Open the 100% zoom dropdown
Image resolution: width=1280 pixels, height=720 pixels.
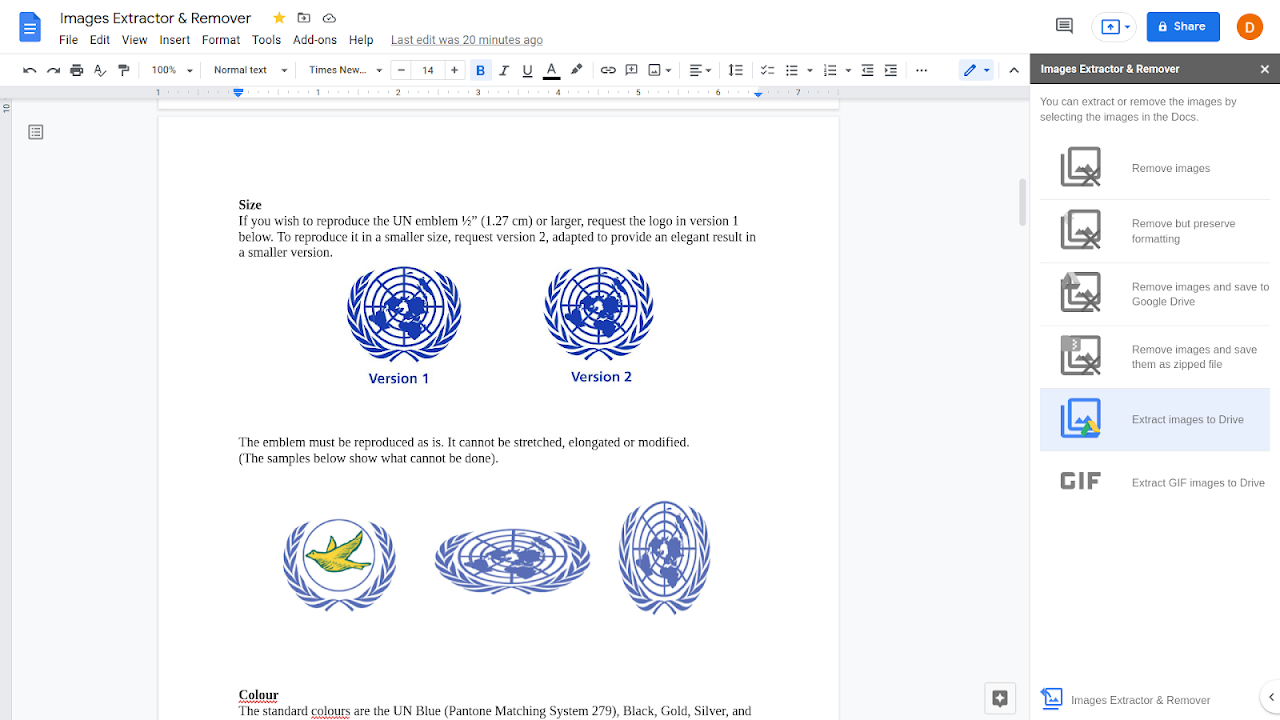(172, 70)
